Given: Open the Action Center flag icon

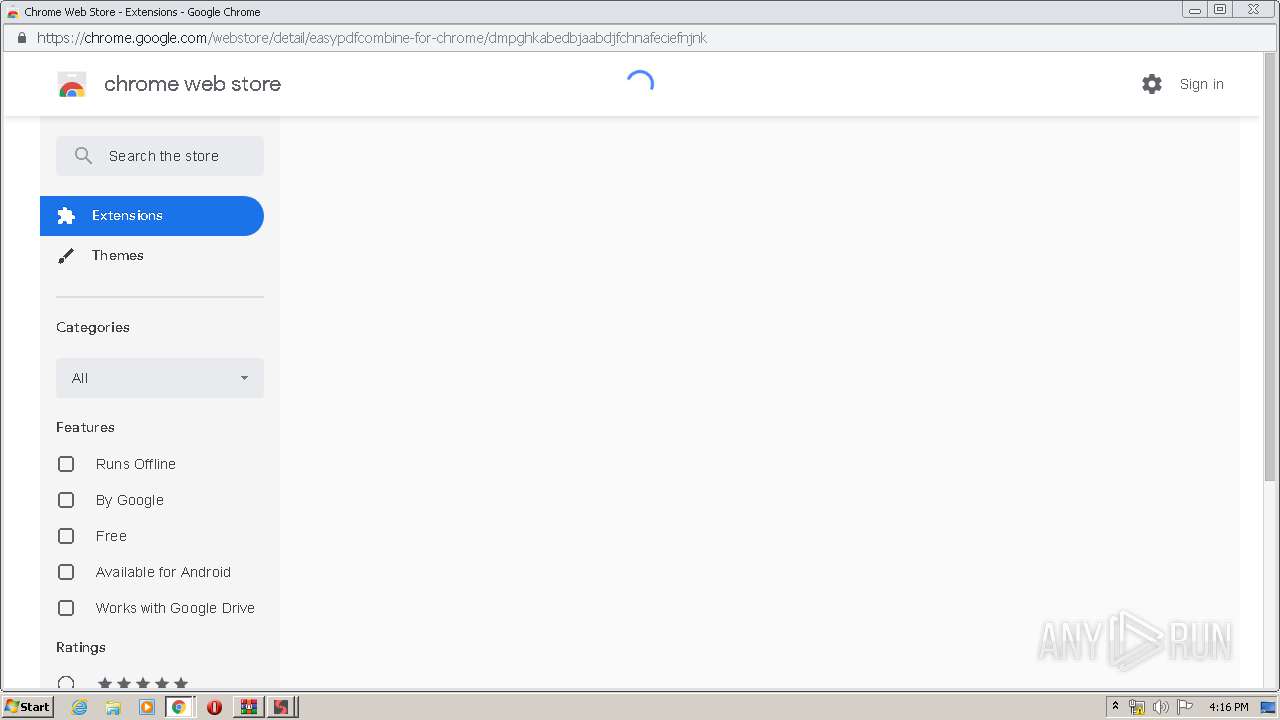Looking at the screenshot, I should tap(1185, 707).
